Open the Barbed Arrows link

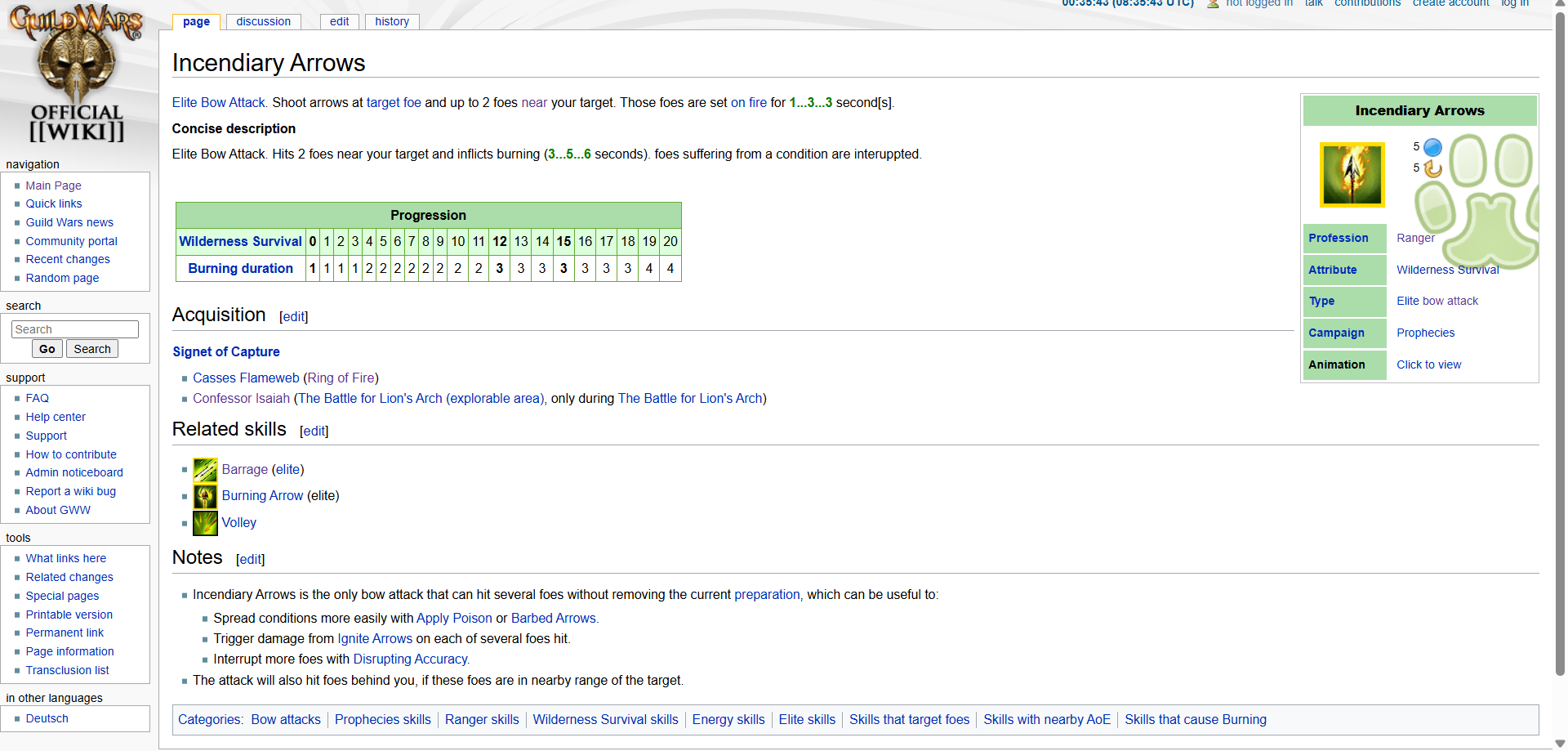click(554, 618)
